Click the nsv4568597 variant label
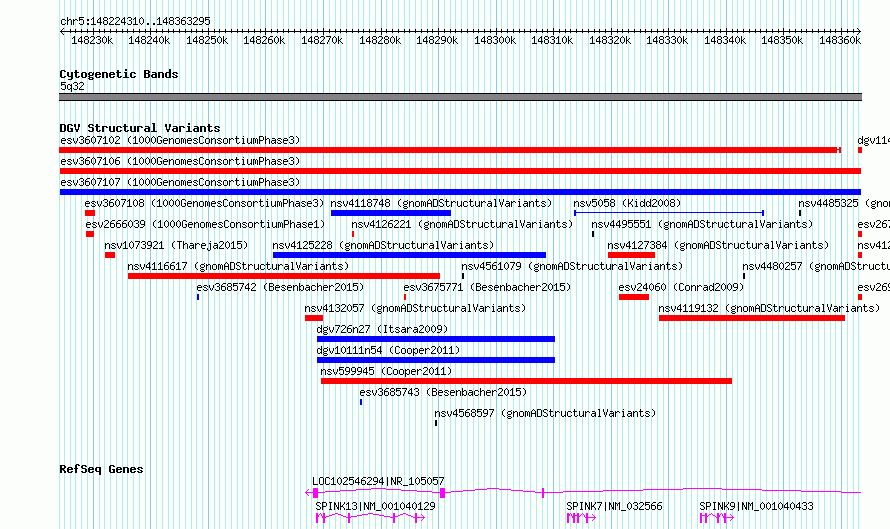 click(x=545, y=413)
